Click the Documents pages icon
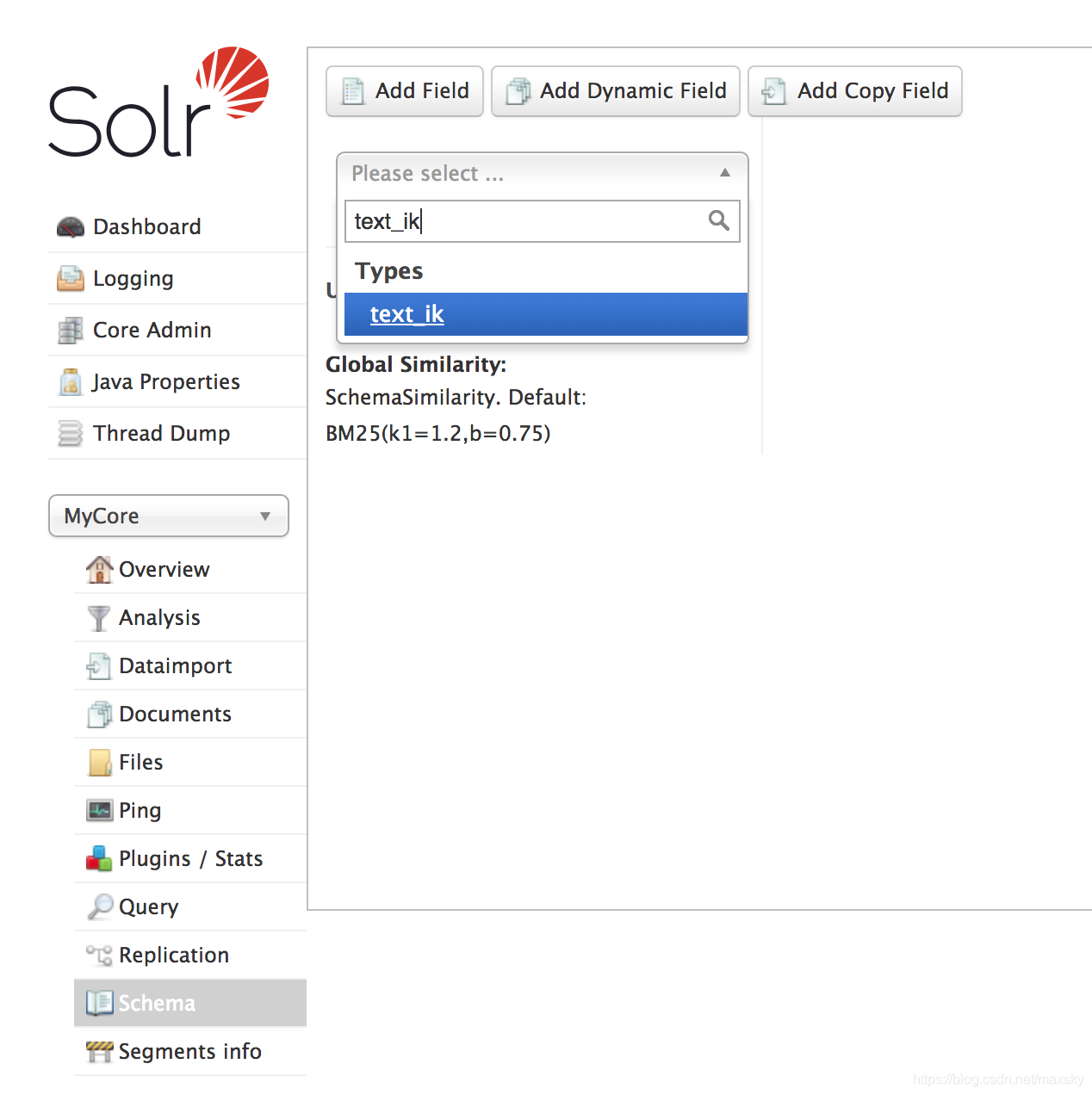1092x1095 pixels. tap(100, 715)
